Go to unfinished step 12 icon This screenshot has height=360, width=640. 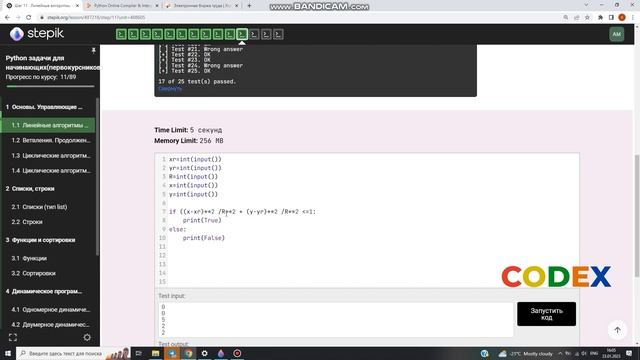(x=254, y=34)
